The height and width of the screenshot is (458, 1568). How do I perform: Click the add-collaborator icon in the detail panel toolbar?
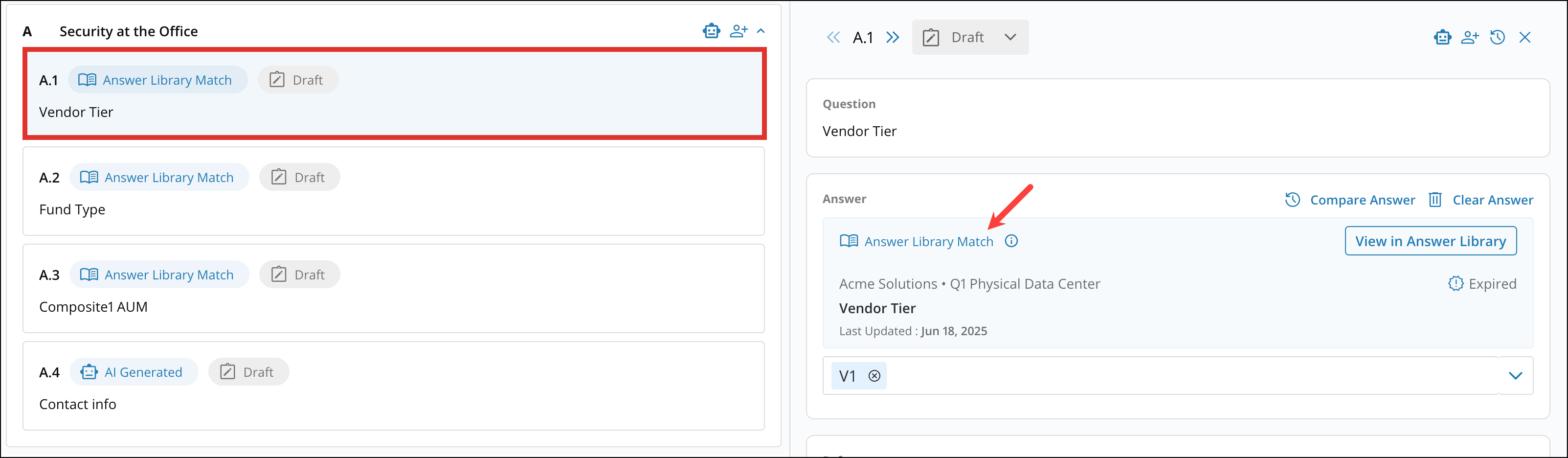(1471, 37)
